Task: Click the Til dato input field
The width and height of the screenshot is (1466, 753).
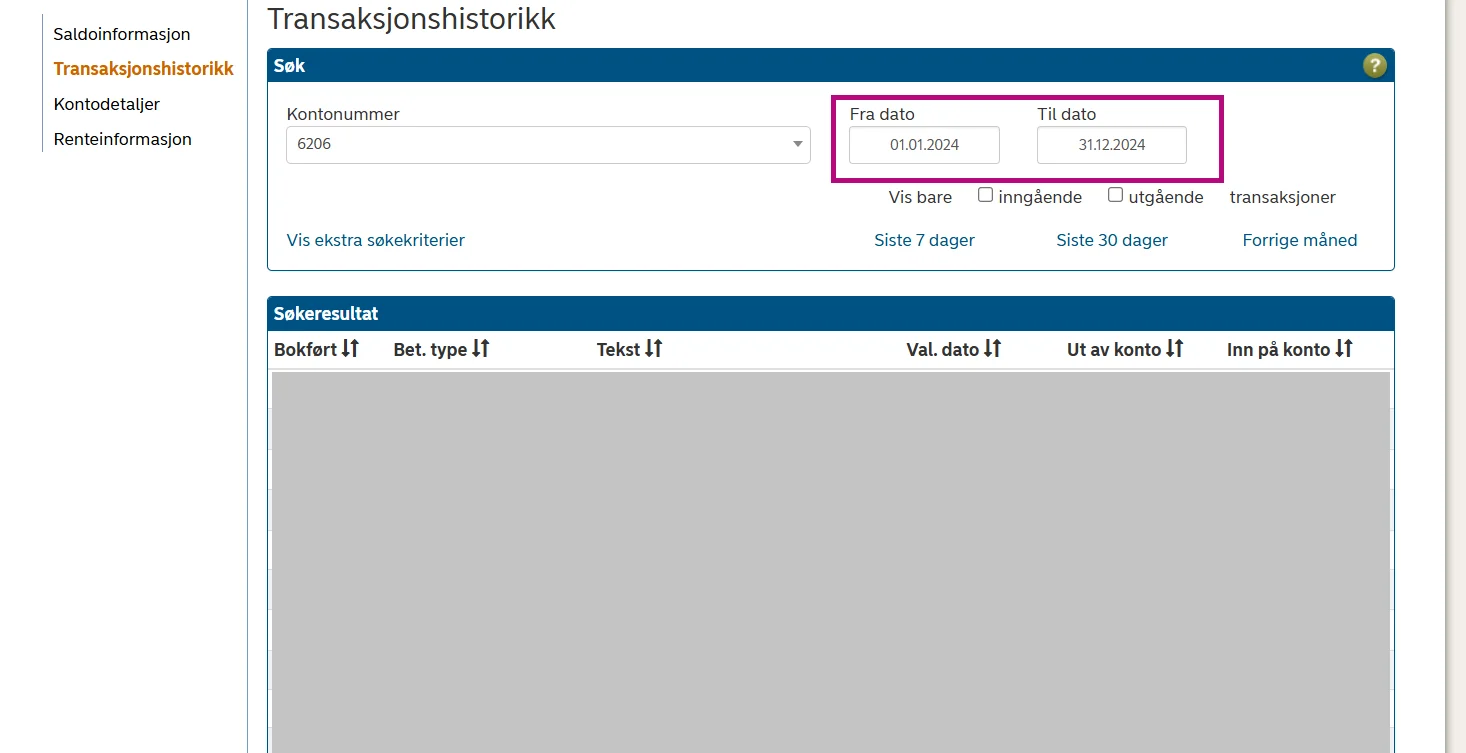Action: click(x=1111, y=145)
